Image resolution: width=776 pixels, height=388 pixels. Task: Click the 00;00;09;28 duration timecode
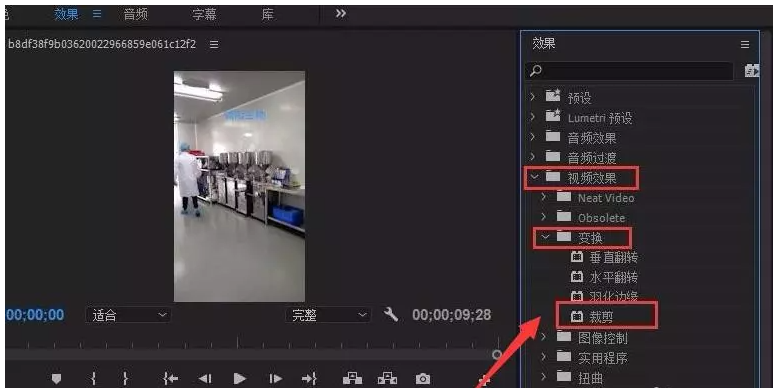[451, 315]
